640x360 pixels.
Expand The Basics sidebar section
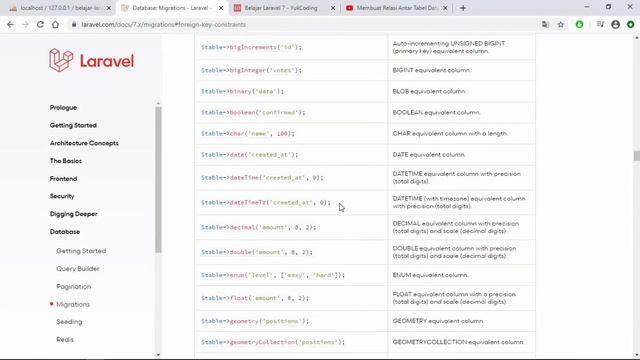[x=66, y=161]
